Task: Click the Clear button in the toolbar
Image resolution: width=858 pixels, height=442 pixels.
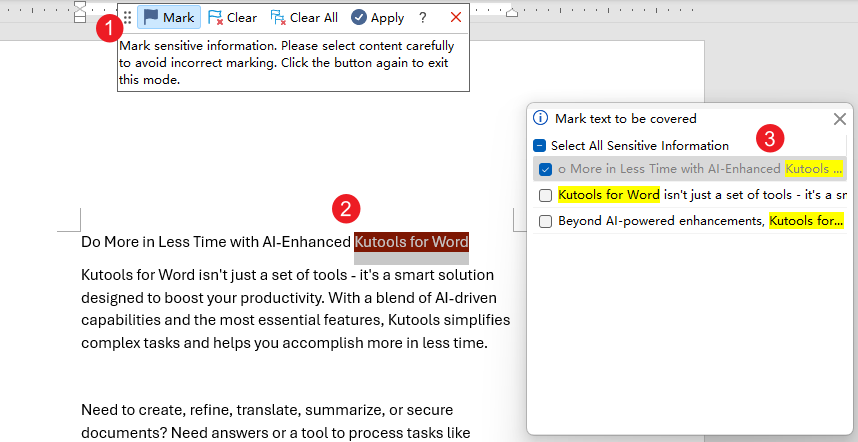Action: (x=233, y=18)
